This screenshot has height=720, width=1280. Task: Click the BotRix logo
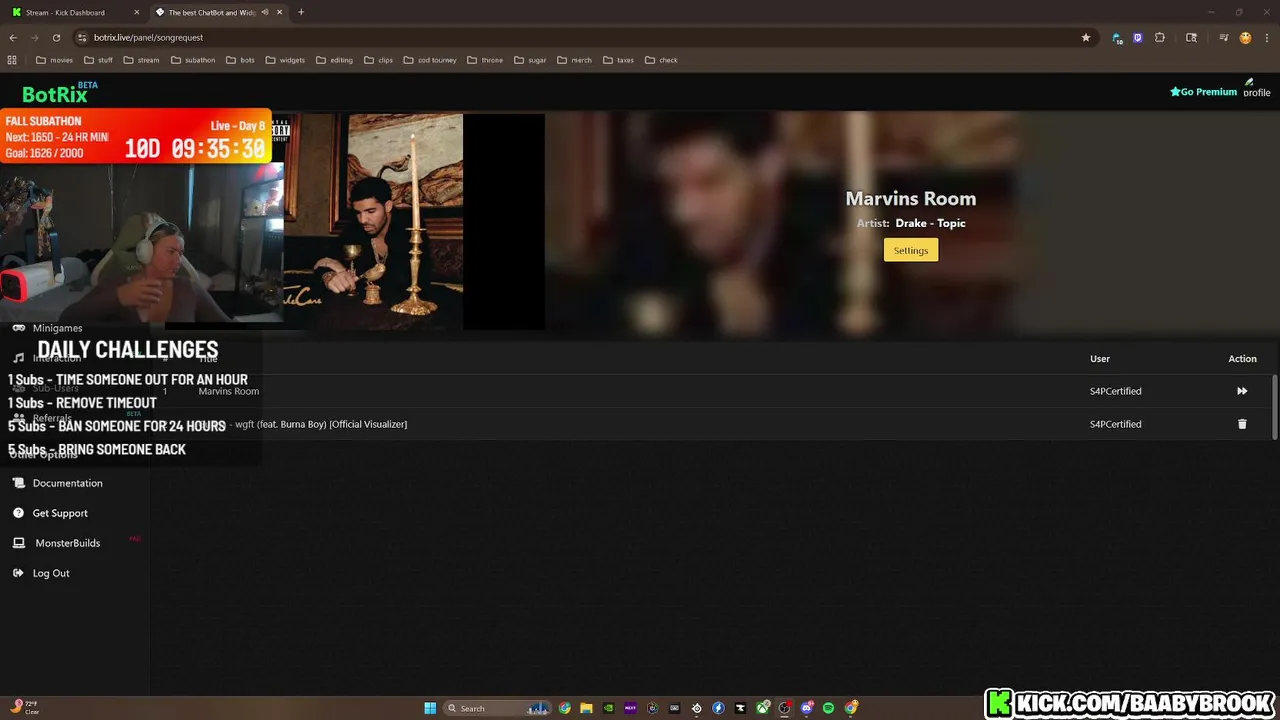point(60,93)
